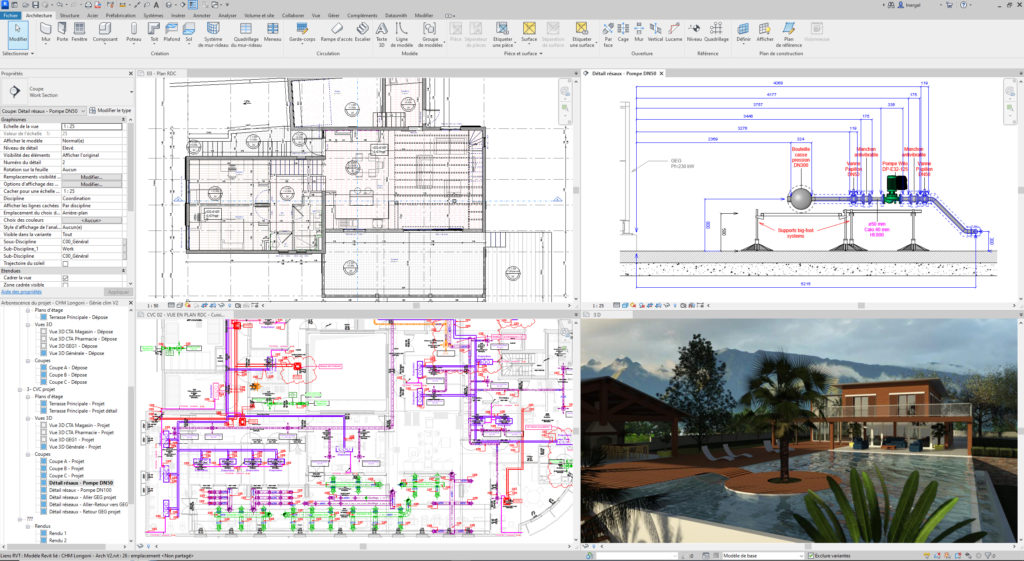Select the Surface tool
Image resolution: width=1024 pixels, height=561 pixels.
pyautogui.click(x=529, y=32)
